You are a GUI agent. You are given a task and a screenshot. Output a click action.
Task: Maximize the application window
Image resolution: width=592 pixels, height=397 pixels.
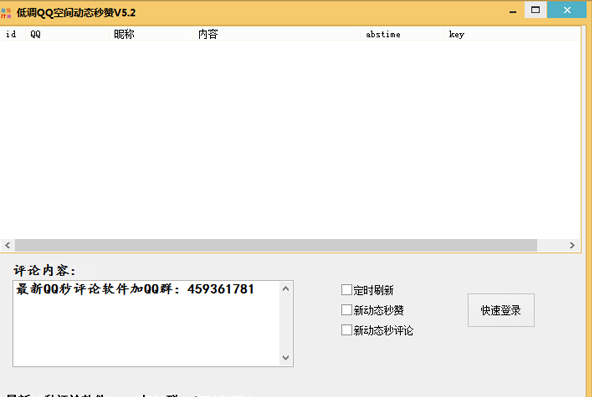click(x=535, y=10)
